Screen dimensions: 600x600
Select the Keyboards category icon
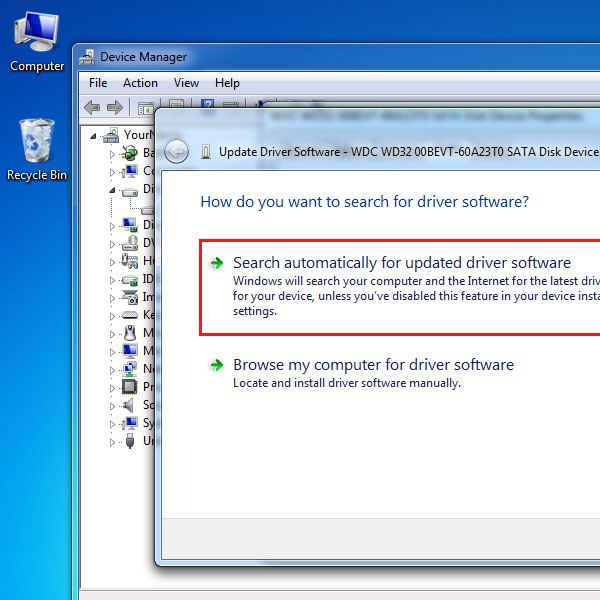pyautogui.click(x=129, y=315)
